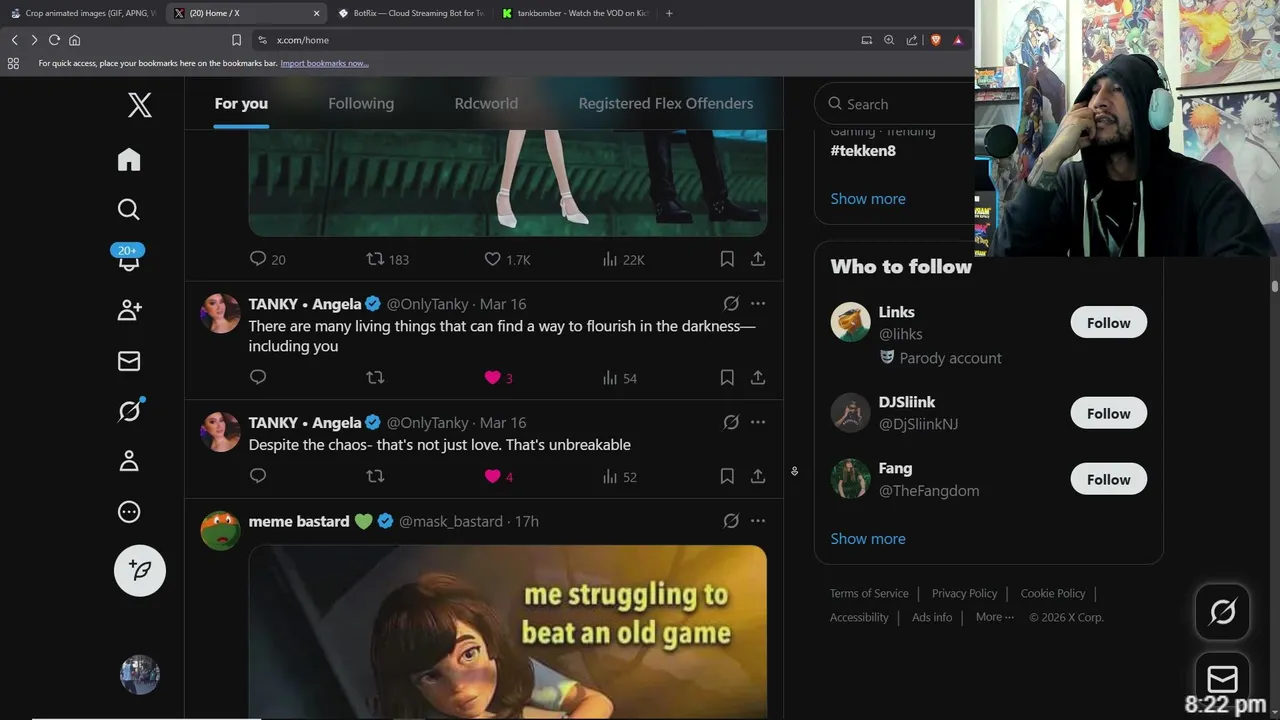The height and width of the screenshot is (720, 1280).
Task: Switch to tankbomber Kick browser tab
Action: point(575,13)
